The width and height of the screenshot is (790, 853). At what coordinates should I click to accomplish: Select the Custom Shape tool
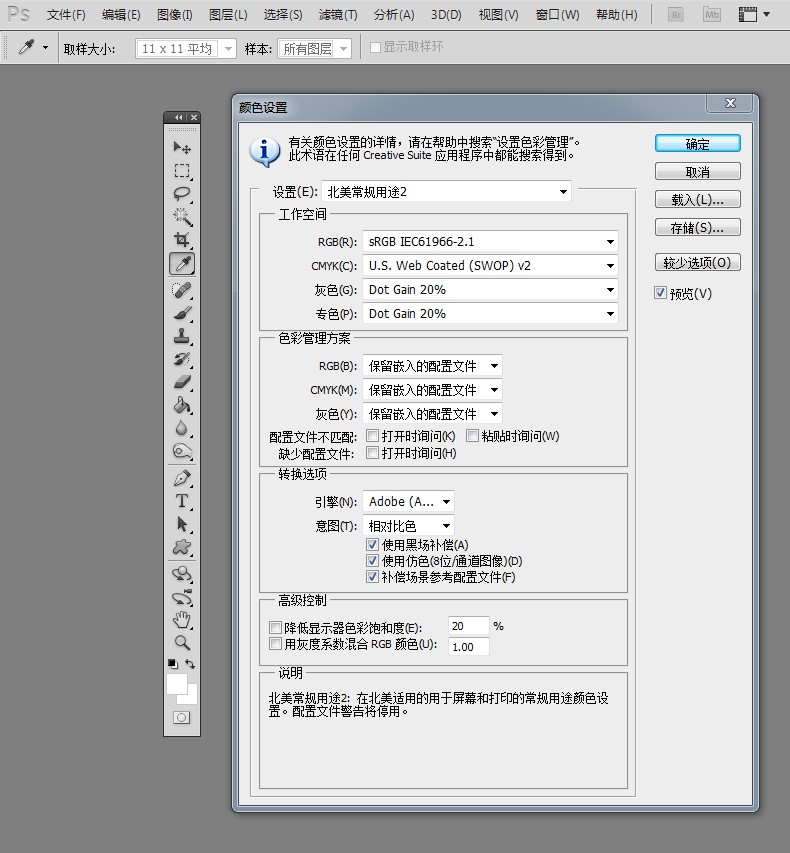pyautogui.click(x=182, y=547)
